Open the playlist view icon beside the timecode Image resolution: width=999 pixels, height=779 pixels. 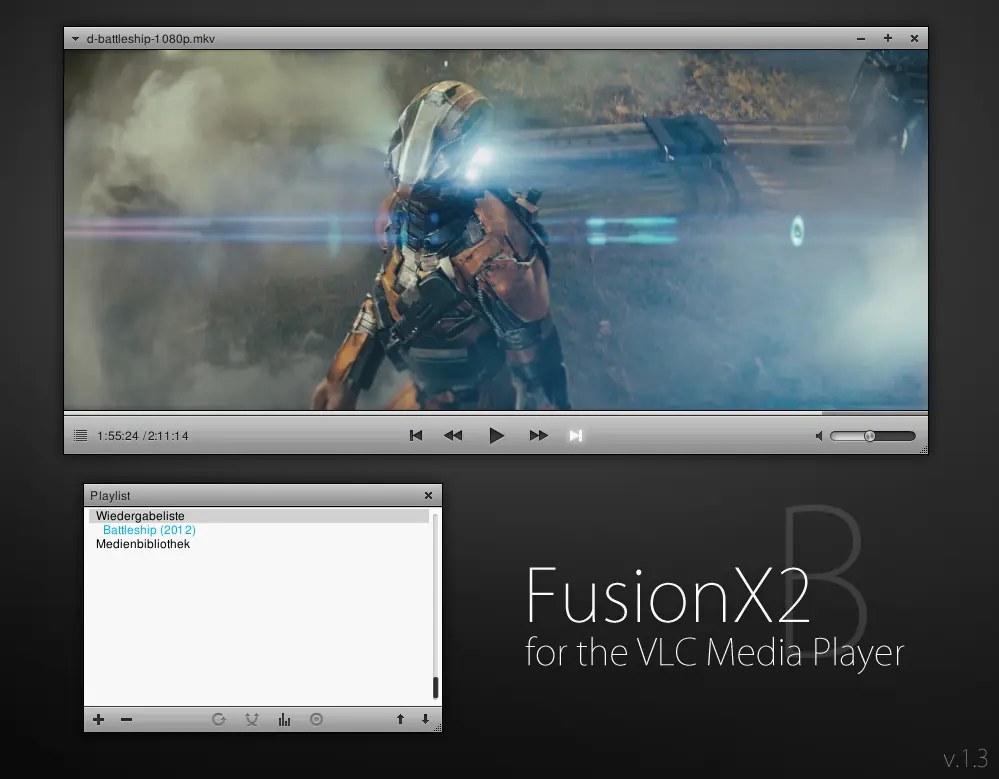[79, 435]
